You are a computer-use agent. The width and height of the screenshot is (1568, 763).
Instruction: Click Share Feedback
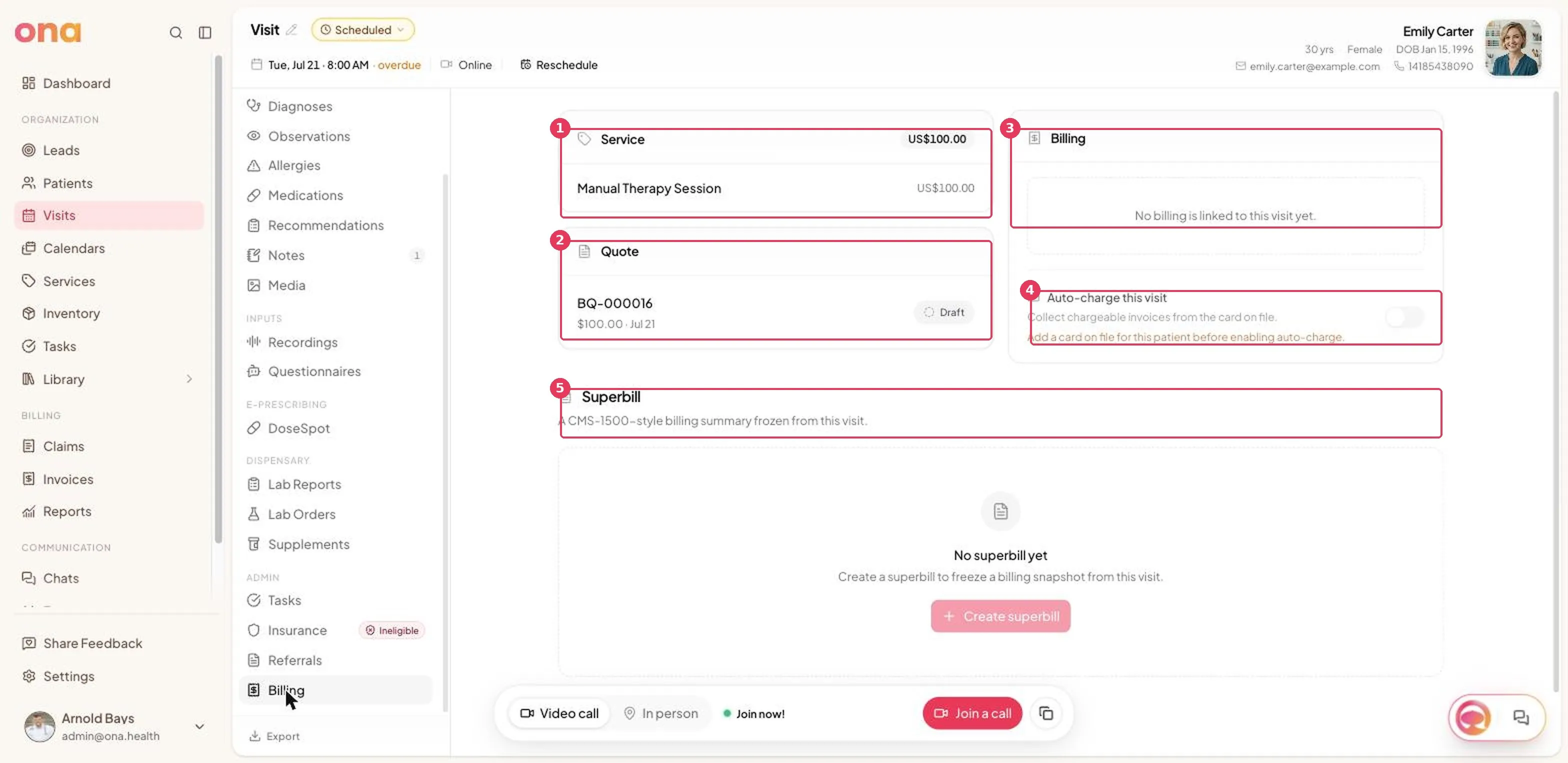(x=92, y=643)
